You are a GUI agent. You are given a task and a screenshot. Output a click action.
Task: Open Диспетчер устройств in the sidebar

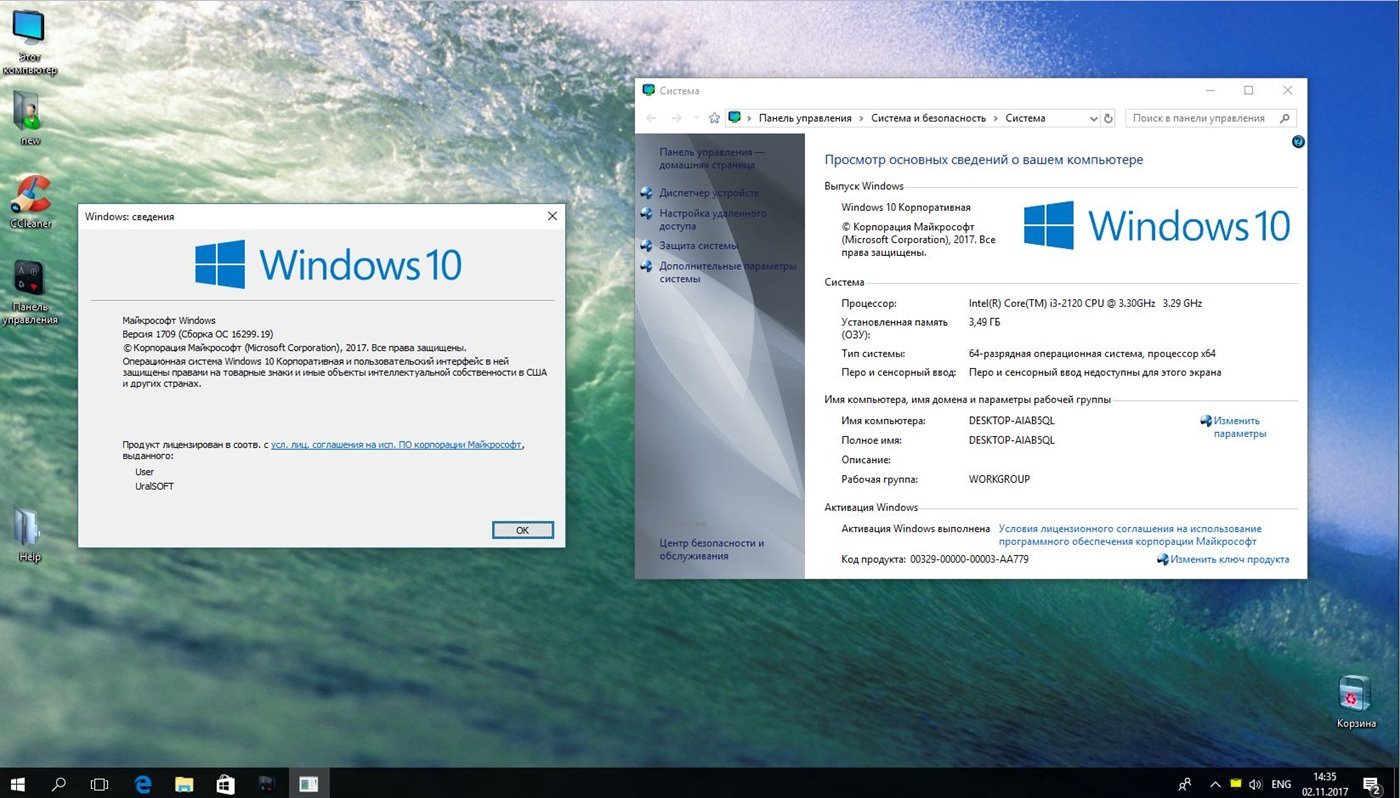pos(709,193)
